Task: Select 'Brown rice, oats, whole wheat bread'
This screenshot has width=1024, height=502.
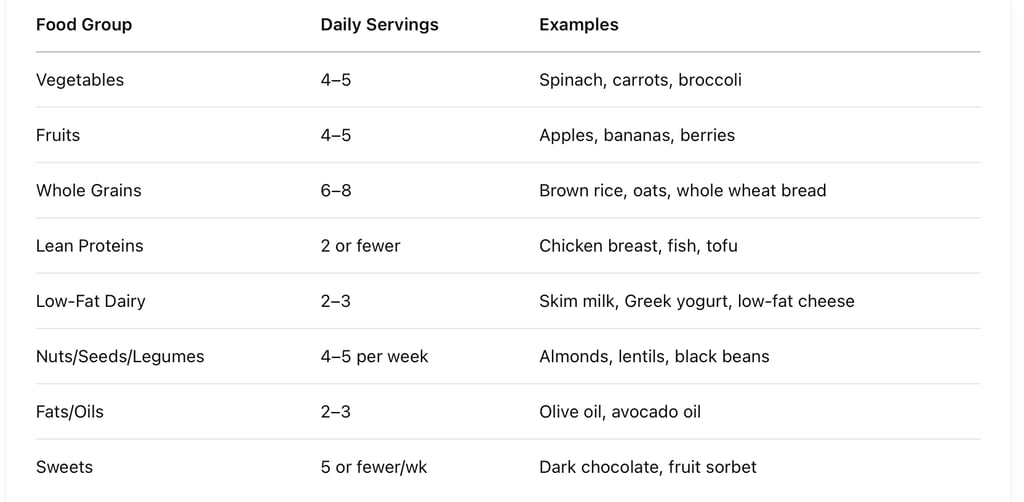Action: 683,191
